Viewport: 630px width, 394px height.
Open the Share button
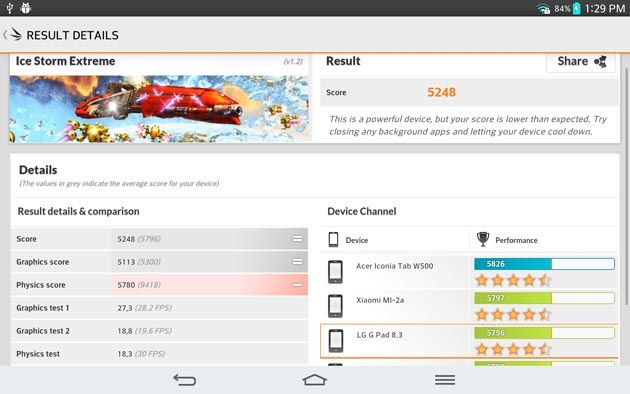tap(581, 62)
